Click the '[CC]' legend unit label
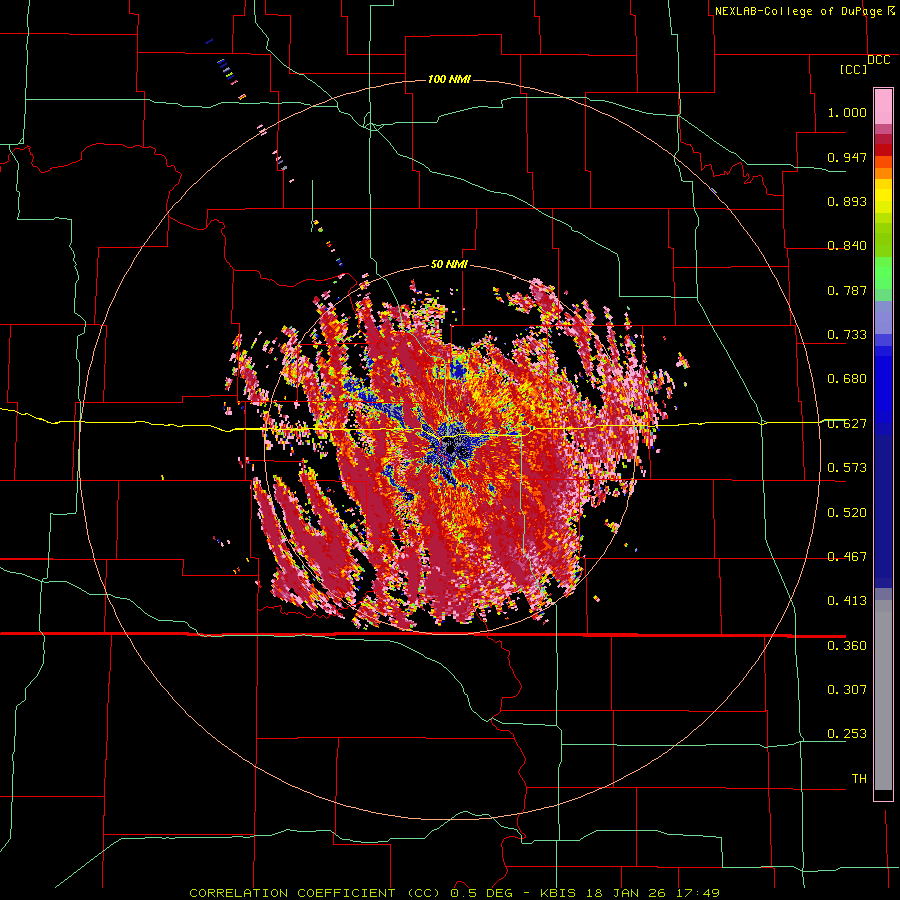Viewport: 900px width, 900px height. [853, 69]
